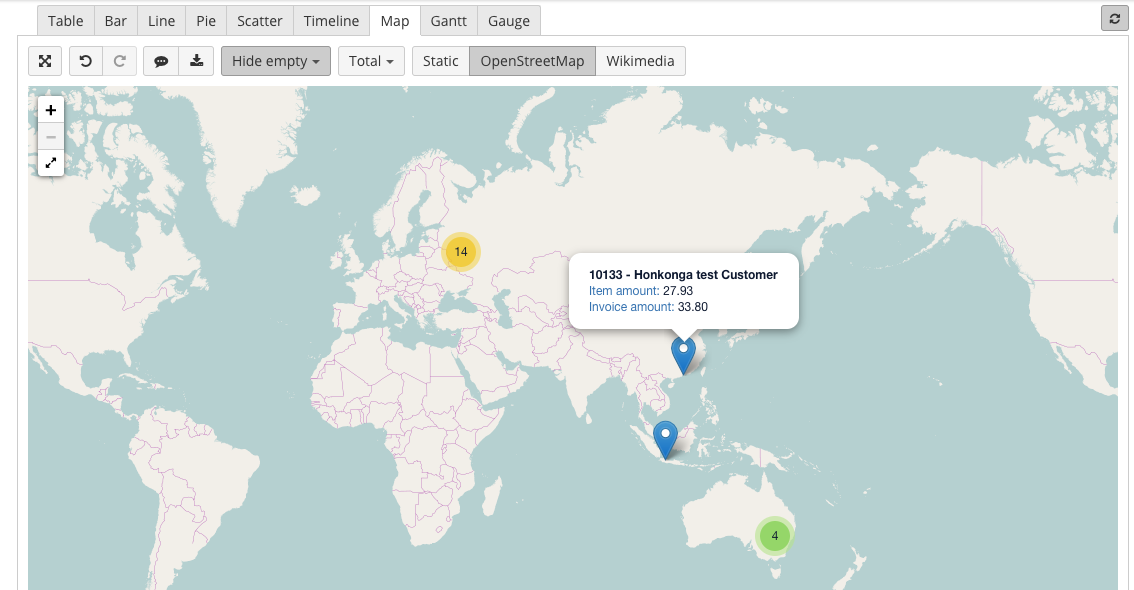Screen dimensions: 1134x590
Task: Zoom out the map with the minus button
Action: (x=51, y=136)
